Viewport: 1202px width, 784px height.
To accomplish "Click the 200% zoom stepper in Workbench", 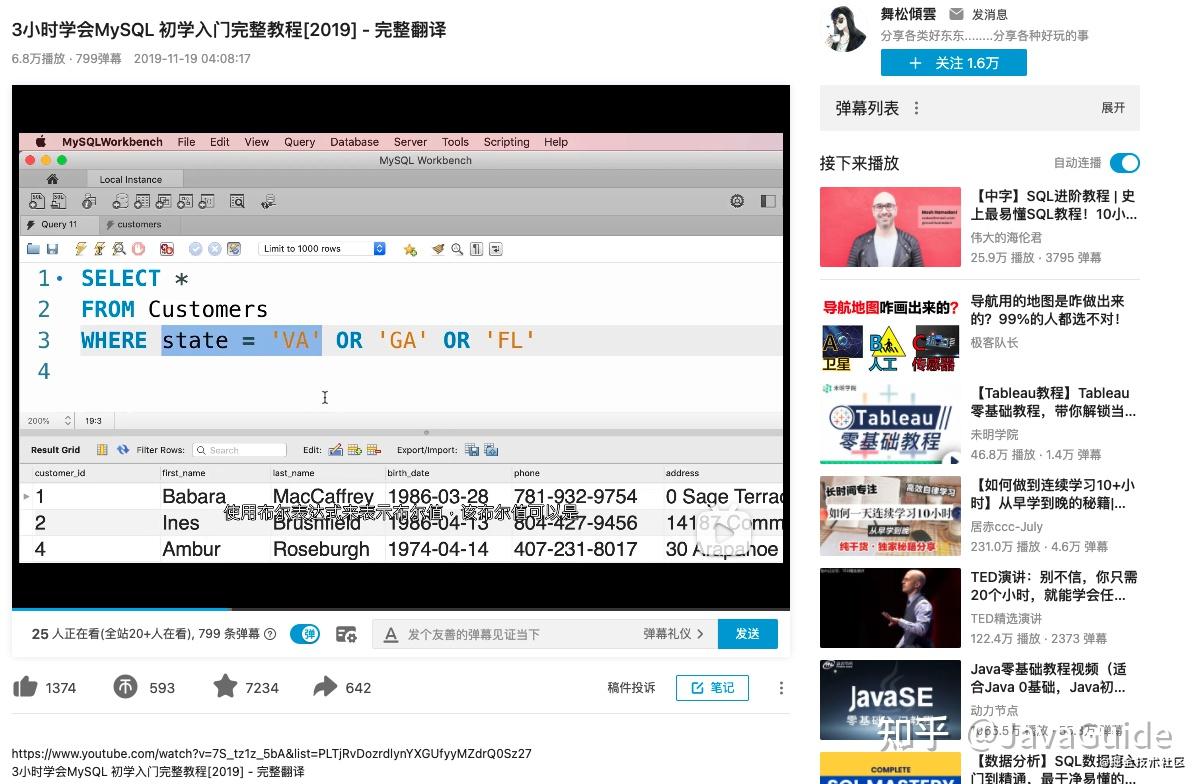I will 68,421.
